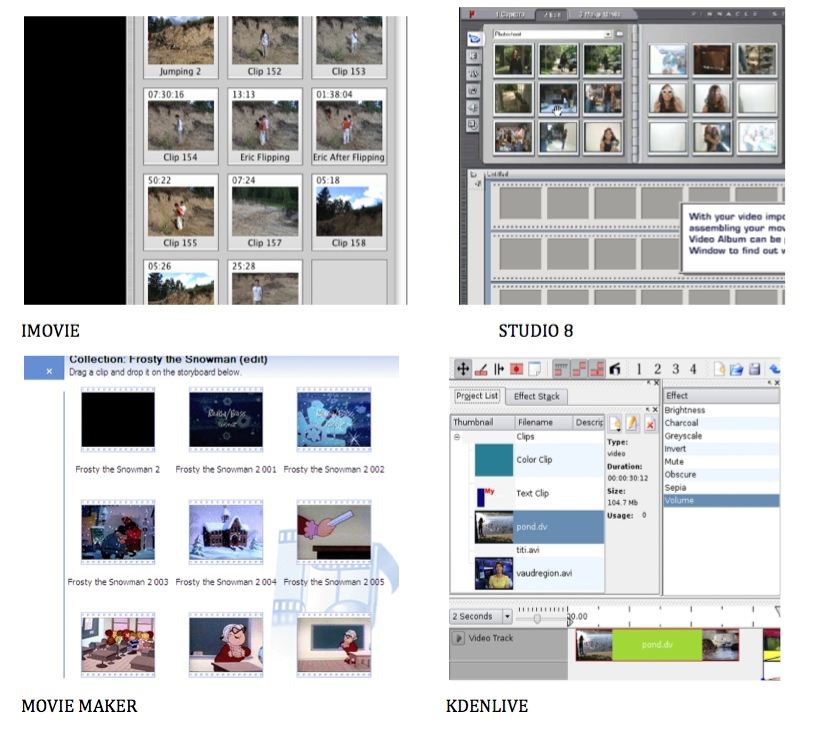Switch to the Project List tab

point(477,396)
